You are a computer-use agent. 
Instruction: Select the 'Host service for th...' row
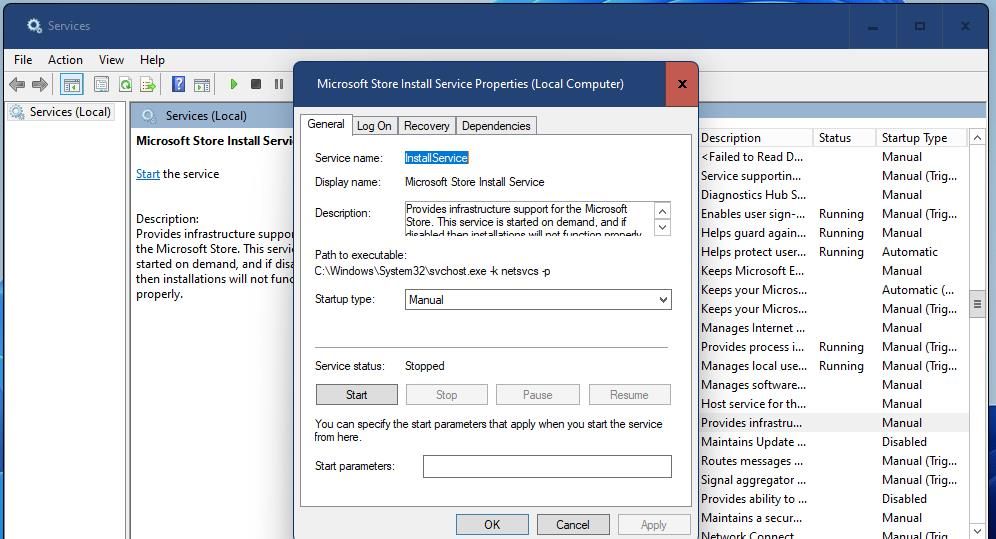click(833, 404)
